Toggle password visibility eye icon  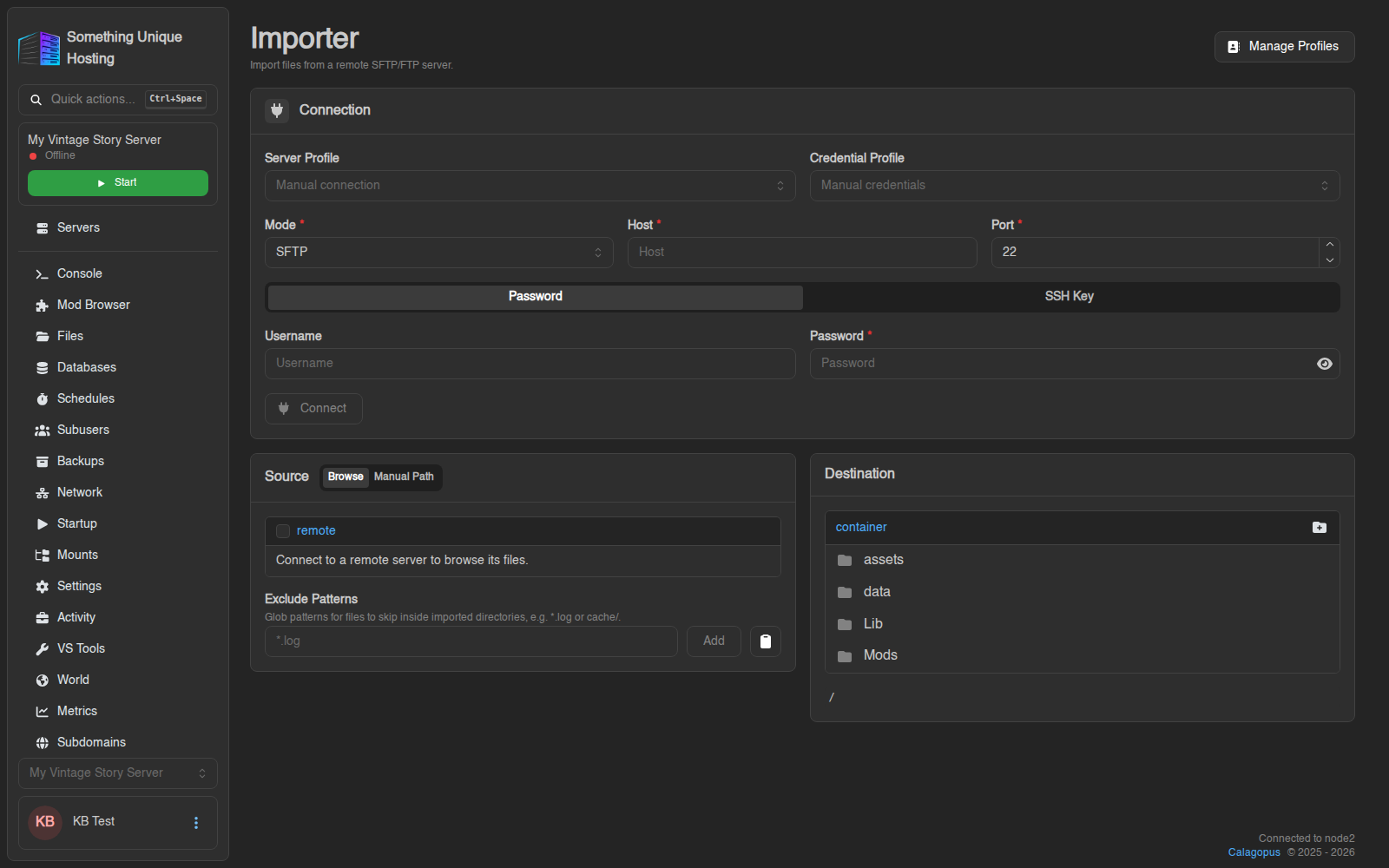point(1324,364)
